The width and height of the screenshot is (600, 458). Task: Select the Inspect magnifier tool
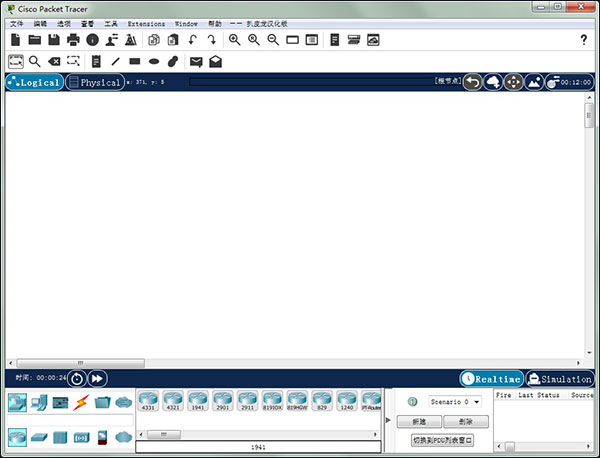[x=35, y=62]
